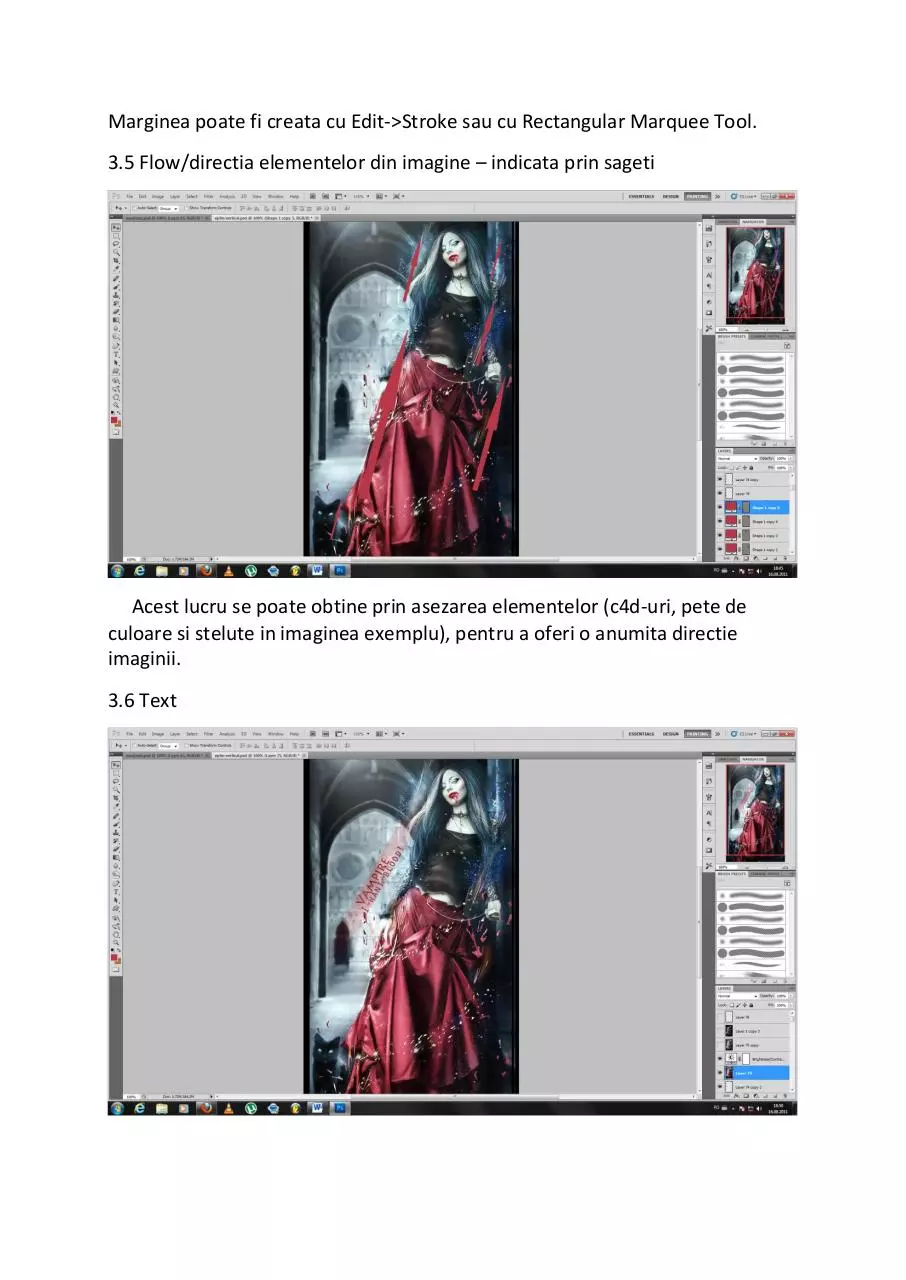Image resolution: width=906 pixels, height=1280 pixels.
Task: Open the Auto-Select Group dropdown in 3.5 screenshot
Action: point(169,209)
